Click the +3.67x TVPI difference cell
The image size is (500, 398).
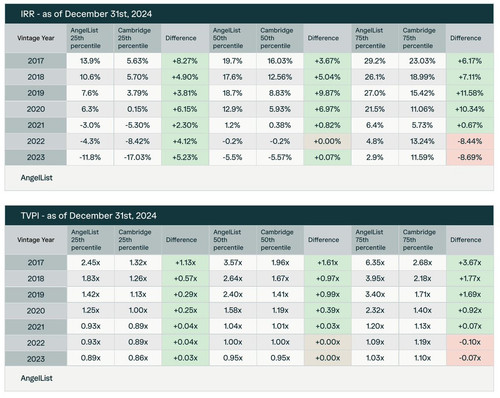click(x=470, y=263)
